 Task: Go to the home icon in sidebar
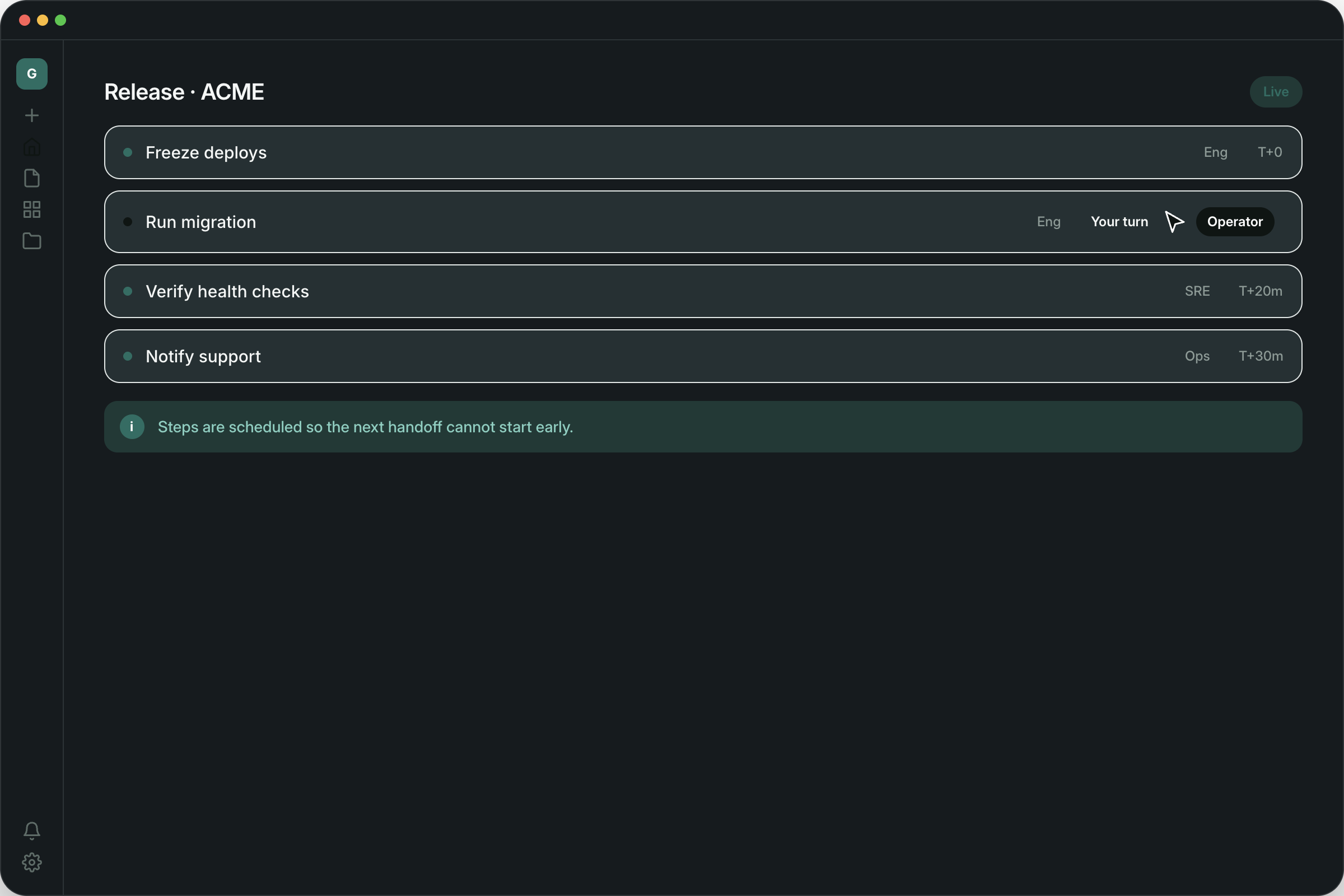point(31,147)
